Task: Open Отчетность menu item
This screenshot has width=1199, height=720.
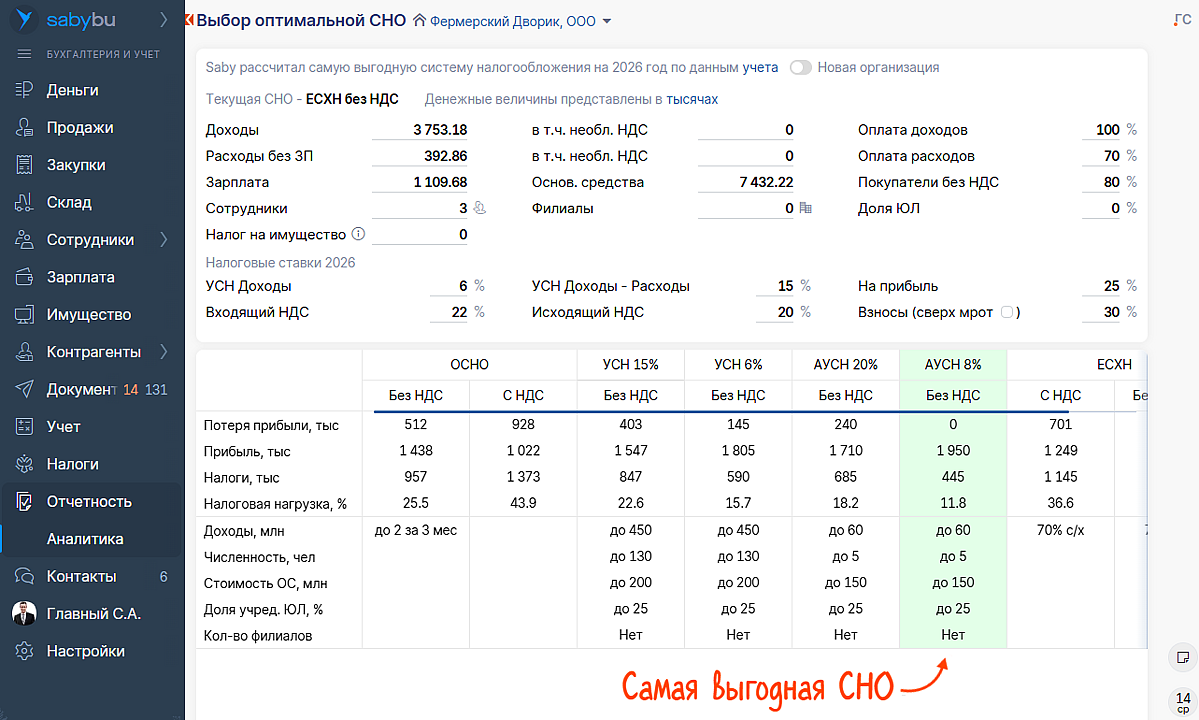Action: (x=89, y=502)
